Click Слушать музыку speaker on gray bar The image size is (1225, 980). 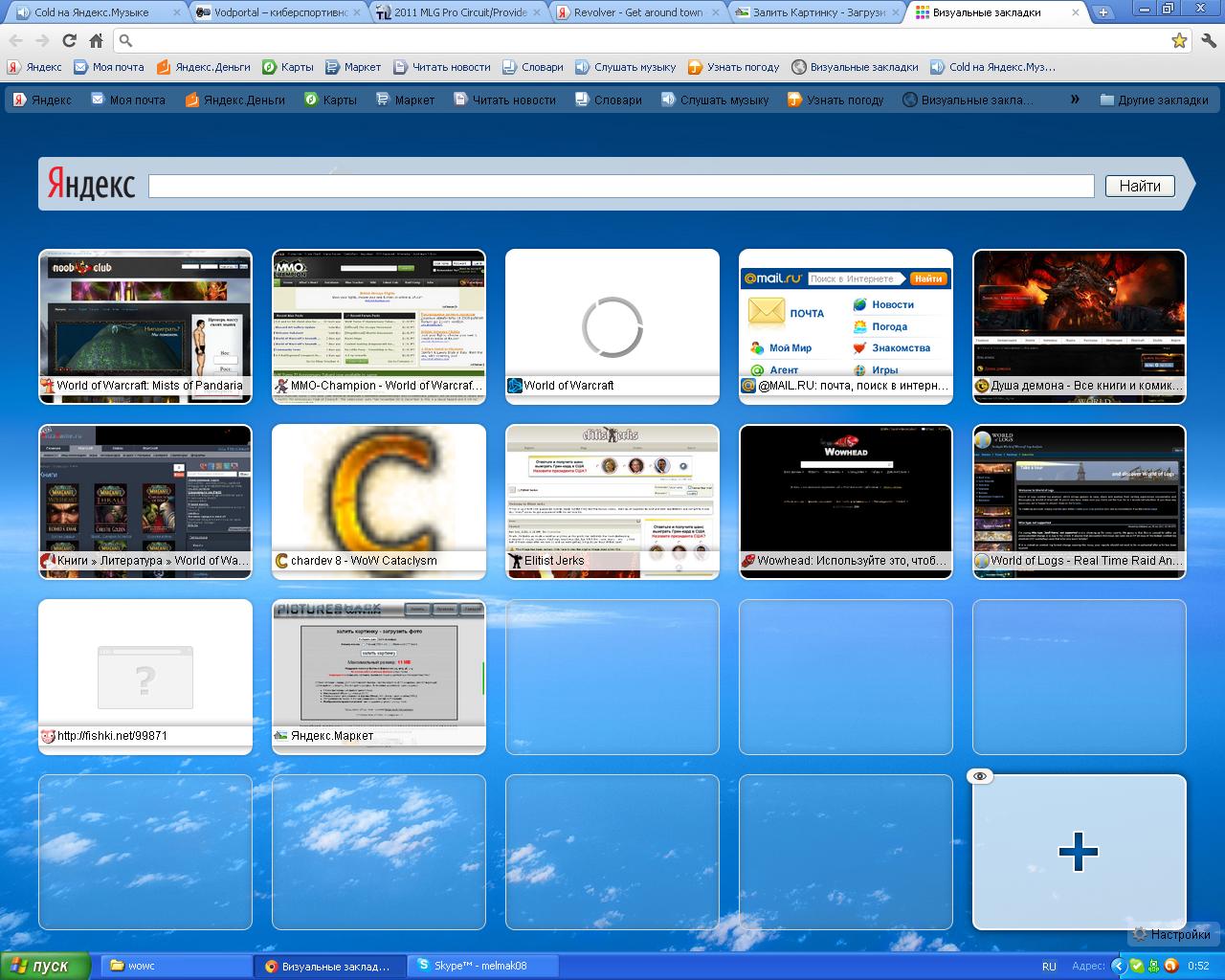point(582,67)
